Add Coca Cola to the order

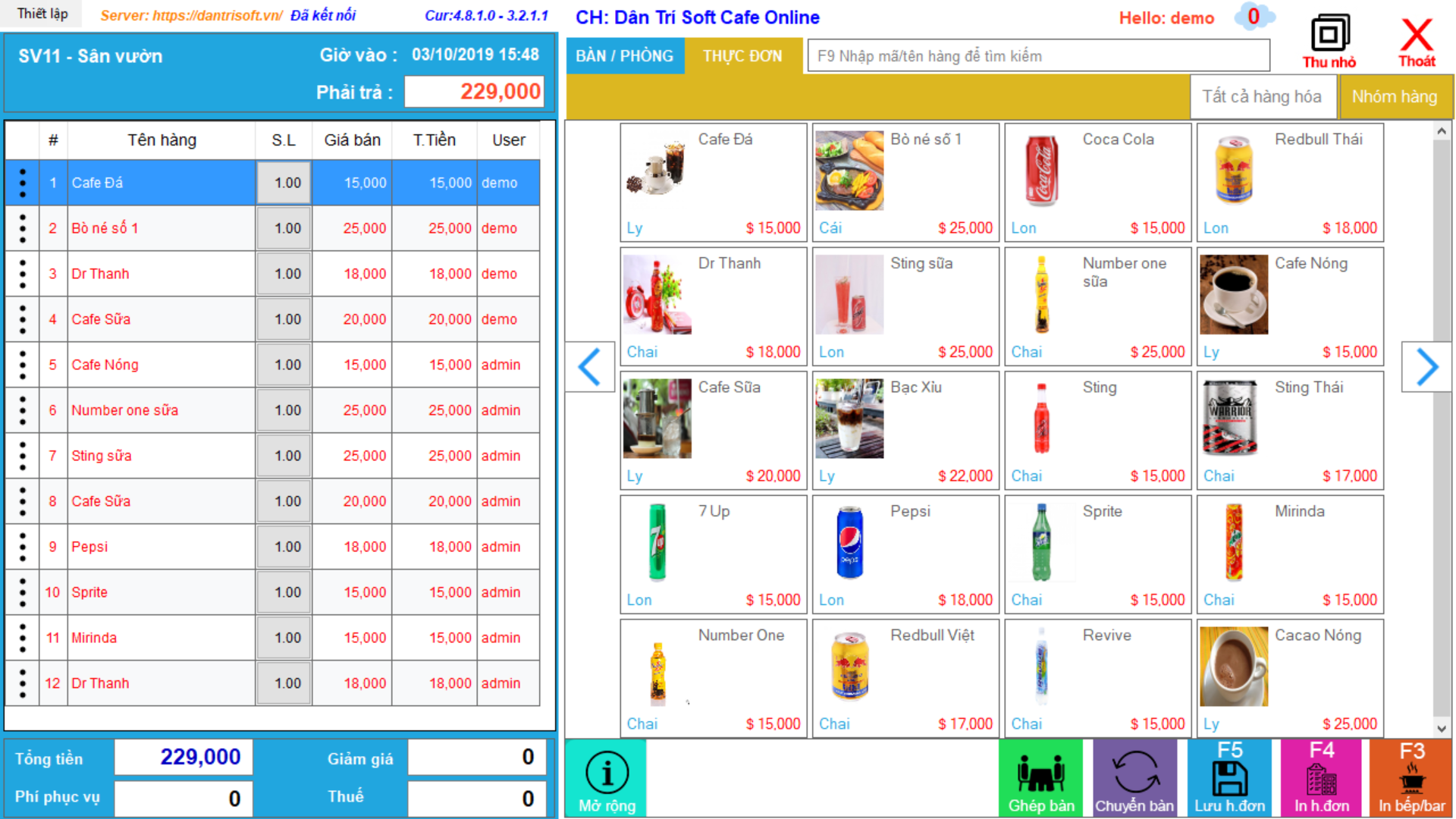pos(1097,183)
